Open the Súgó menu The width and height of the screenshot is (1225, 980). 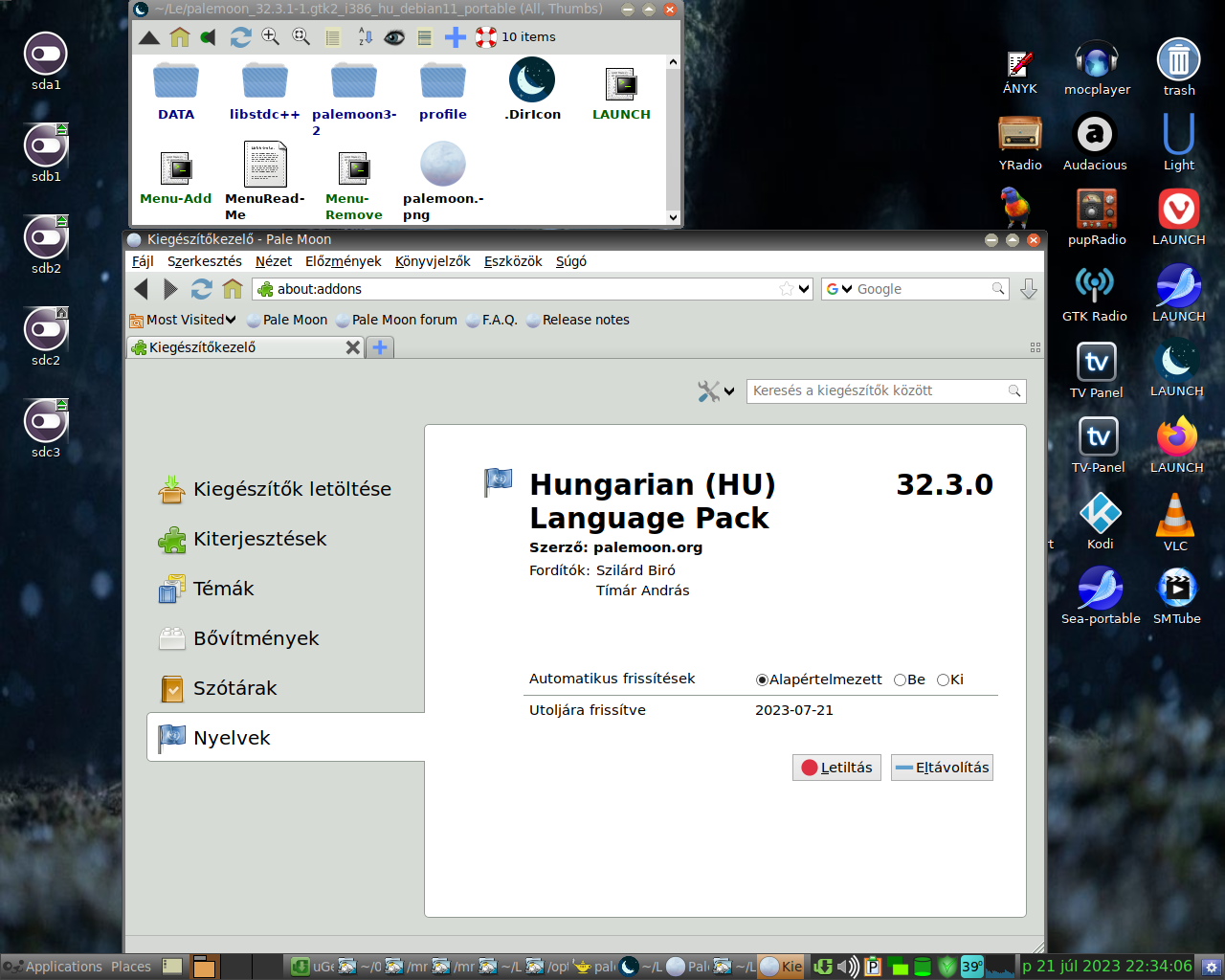coord(571,261)
